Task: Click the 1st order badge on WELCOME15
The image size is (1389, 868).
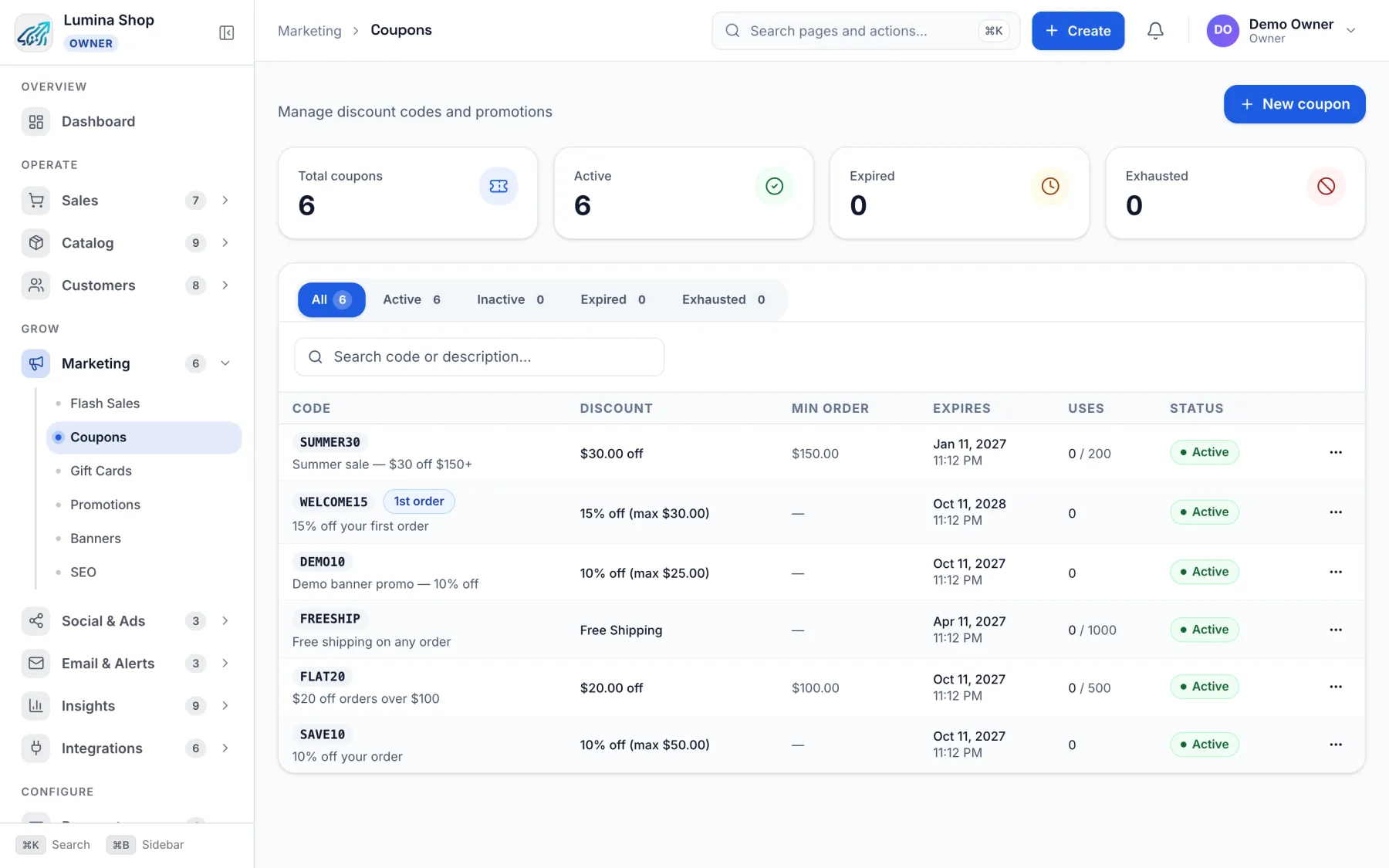Action: point(419,502)
